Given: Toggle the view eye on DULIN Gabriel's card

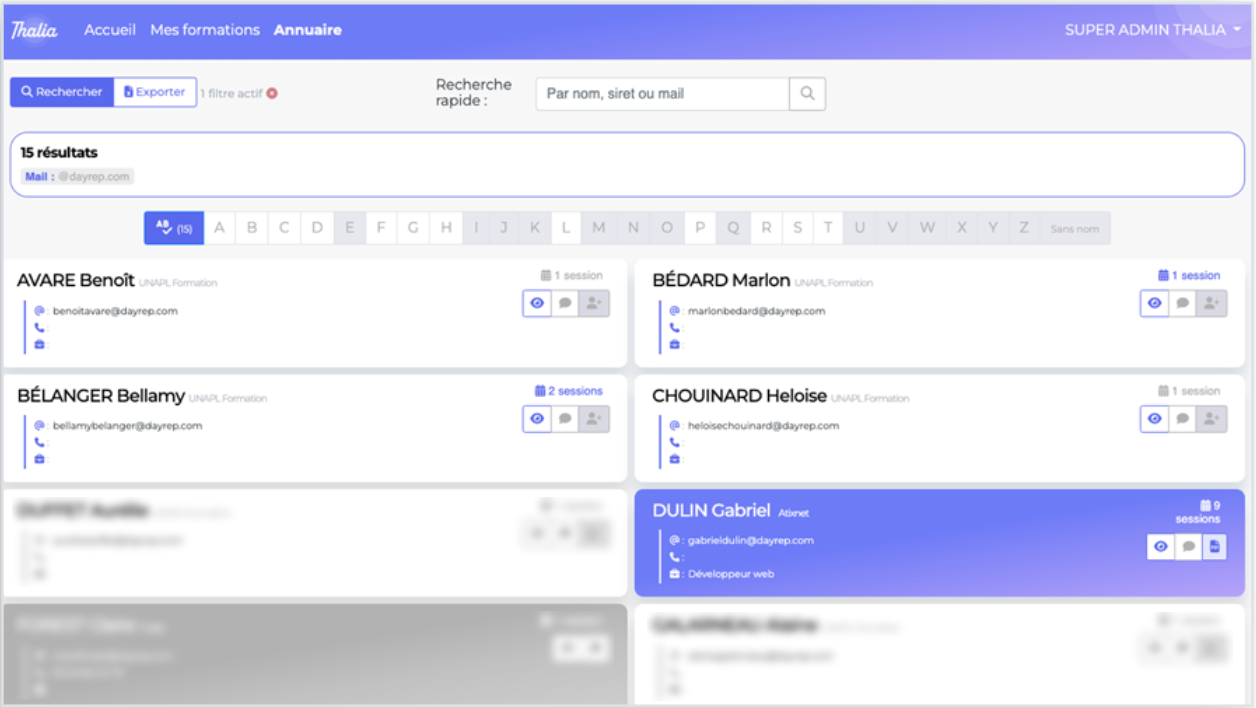Looking at the screenshot, I should [x=1160, y=547].
